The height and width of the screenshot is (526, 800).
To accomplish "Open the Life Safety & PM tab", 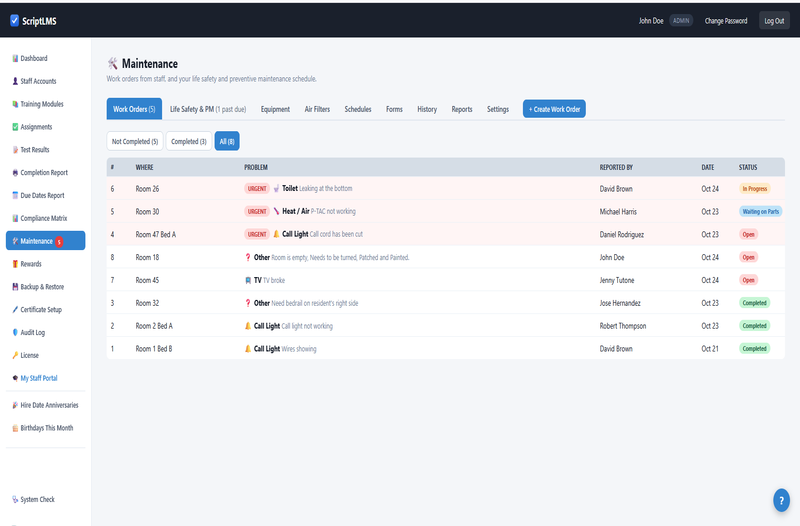I will [x=208, y=109].
